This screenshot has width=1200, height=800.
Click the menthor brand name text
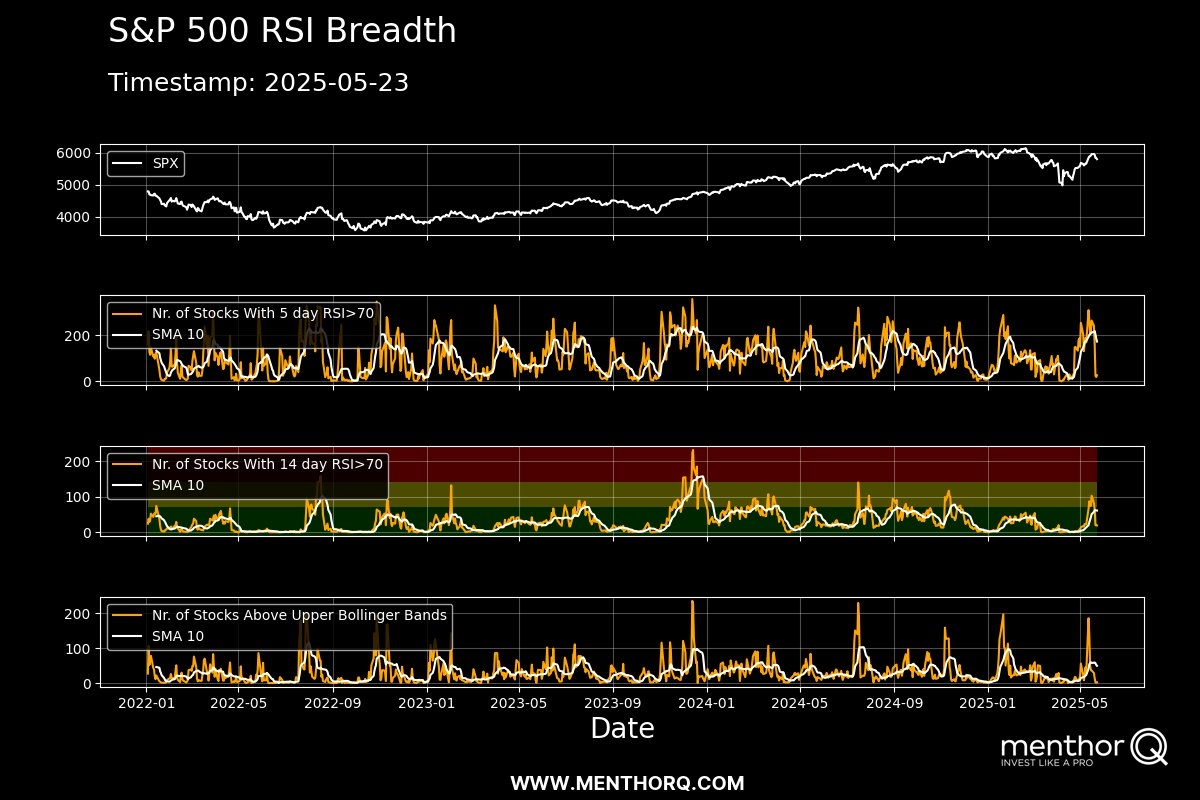point(1062,746)
